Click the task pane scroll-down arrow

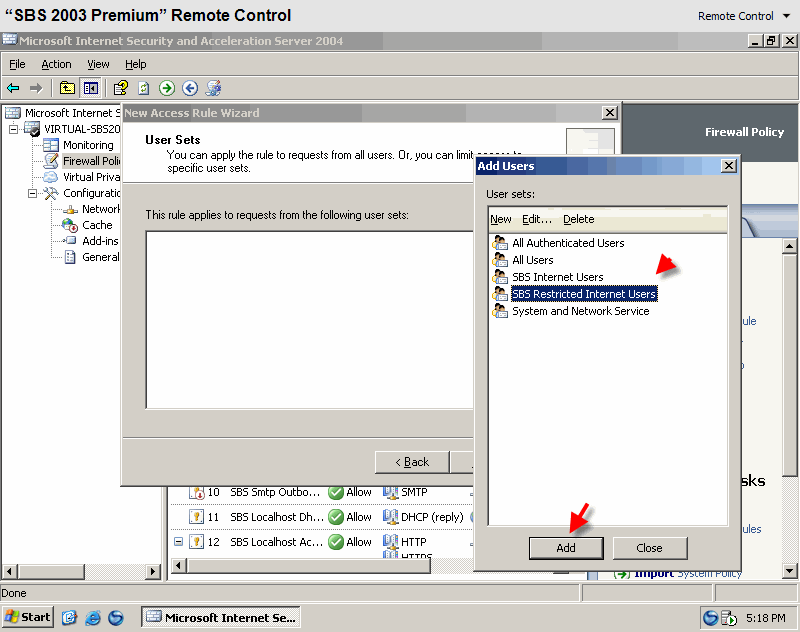[789, 571]
